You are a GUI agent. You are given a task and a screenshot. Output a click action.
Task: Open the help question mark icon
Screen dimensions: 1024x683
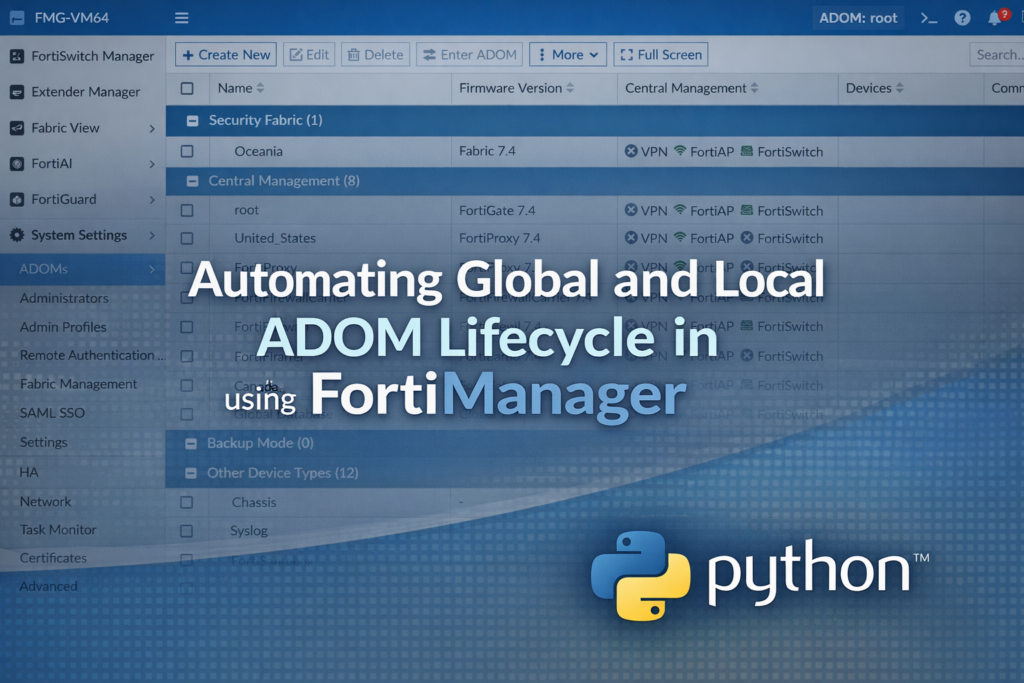(x=962, y=18)
